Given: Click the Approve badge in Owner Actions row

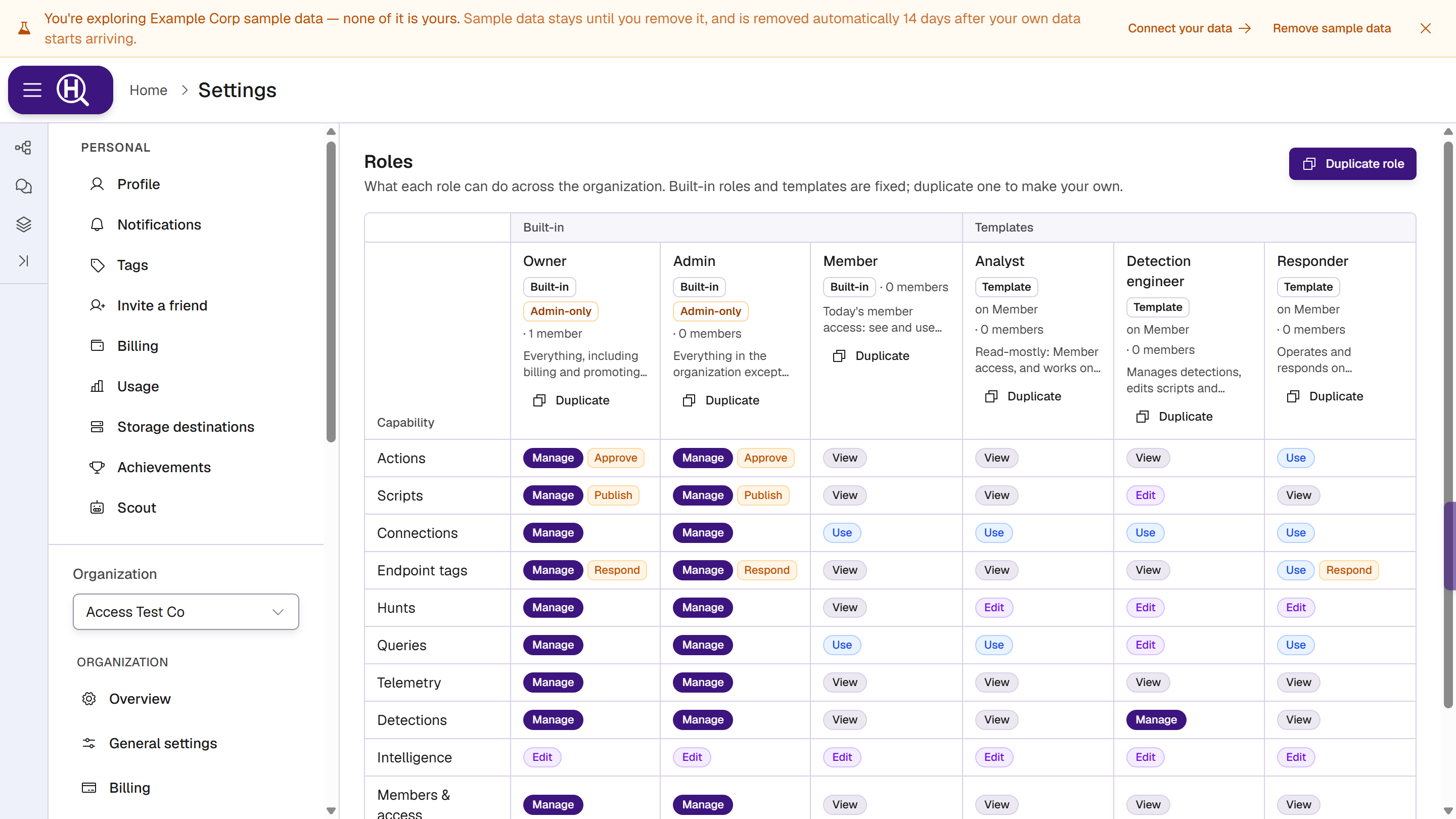Looking at the screenshot, I should click(616, 458).
